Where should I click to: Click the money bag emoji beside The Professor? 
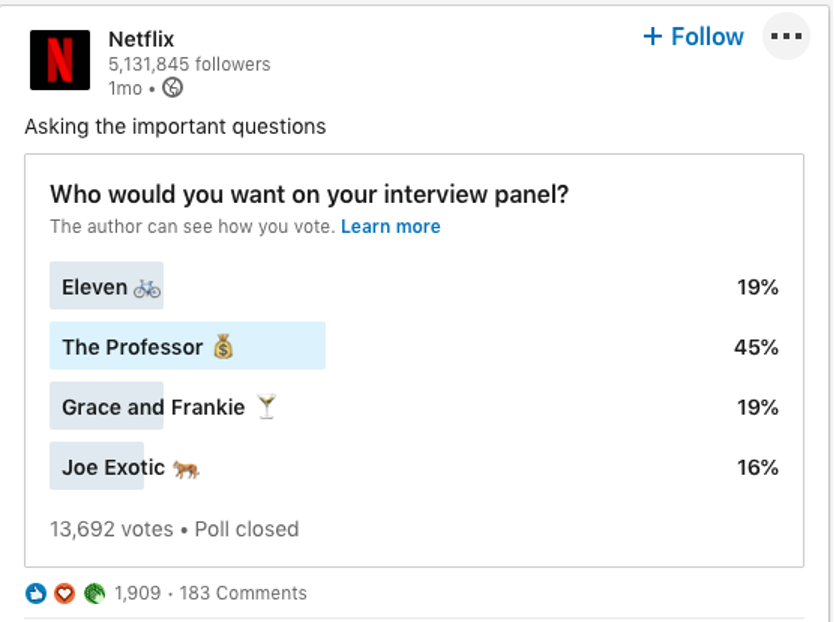pos(223,346)
